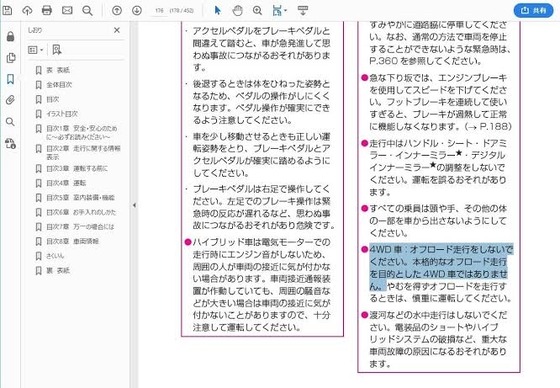560x388 pixels.
Task: Click the paragraph starting 渡河などの水中走行は
Action: [x=438, y=339]
